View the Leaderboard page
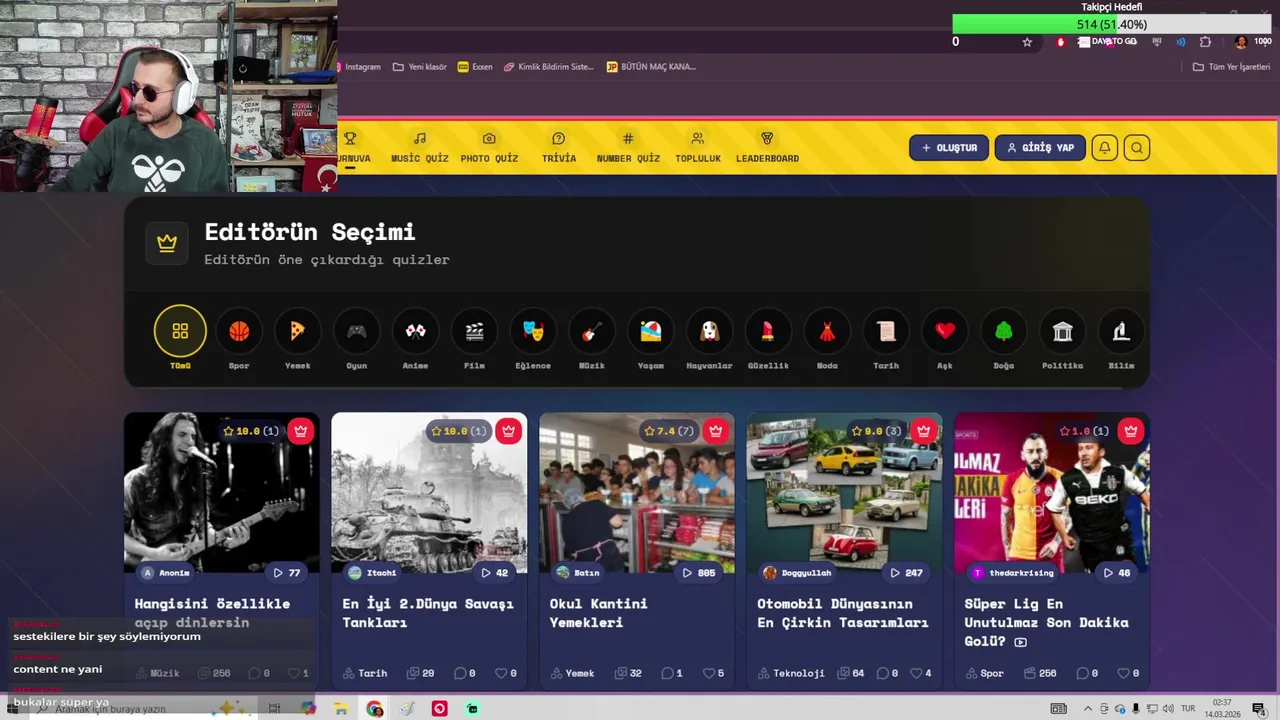The width and height of the screenshot is (1280, 720). coord(767,147)
